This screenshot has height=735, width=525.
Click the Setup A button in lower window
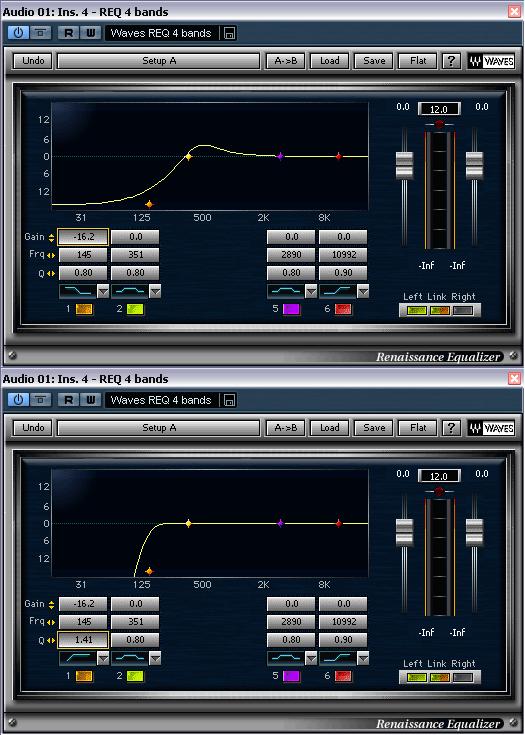pos(158,428)
